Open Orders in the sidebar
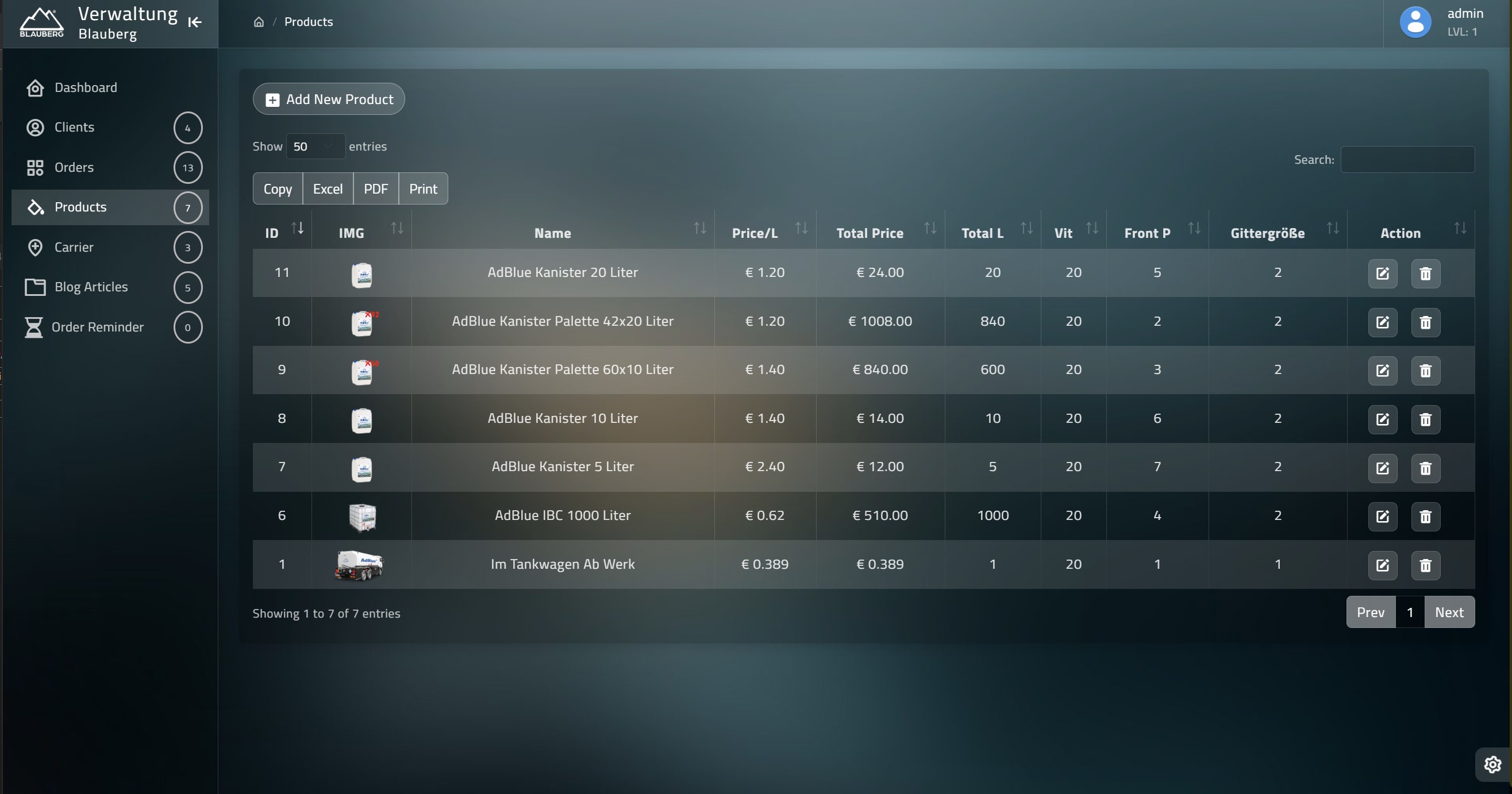Image resolution: width=1512 pixels, height=794 pixels. click(110, 167)
